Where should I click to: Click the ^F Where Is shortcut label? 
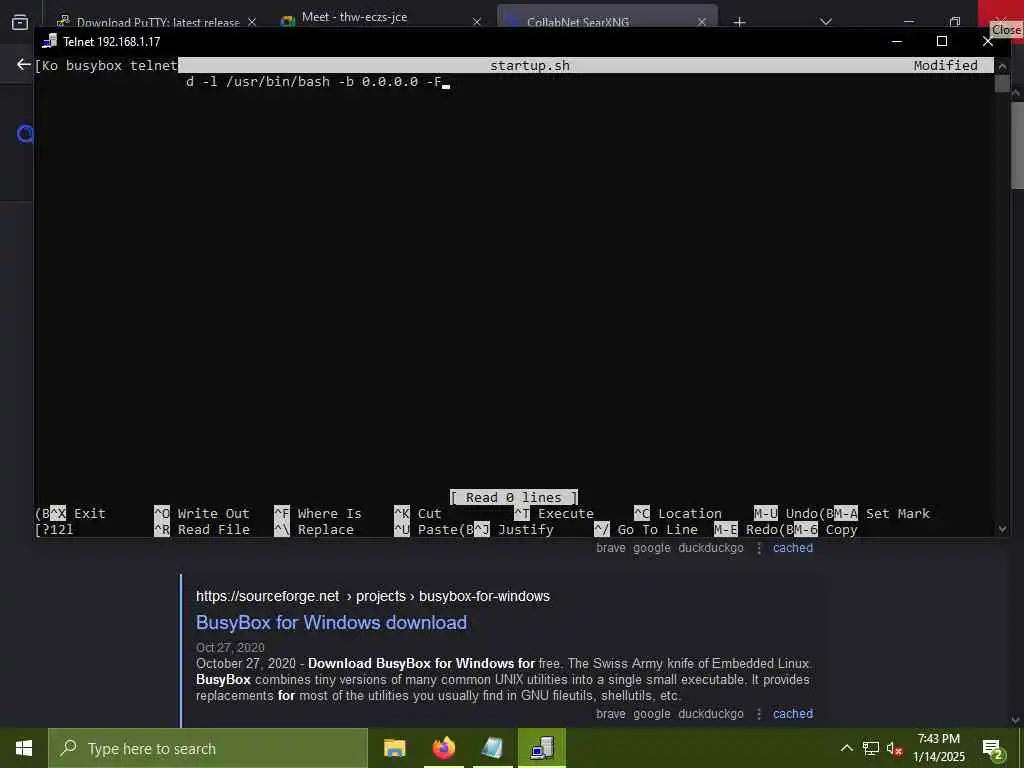coord(317,513)
